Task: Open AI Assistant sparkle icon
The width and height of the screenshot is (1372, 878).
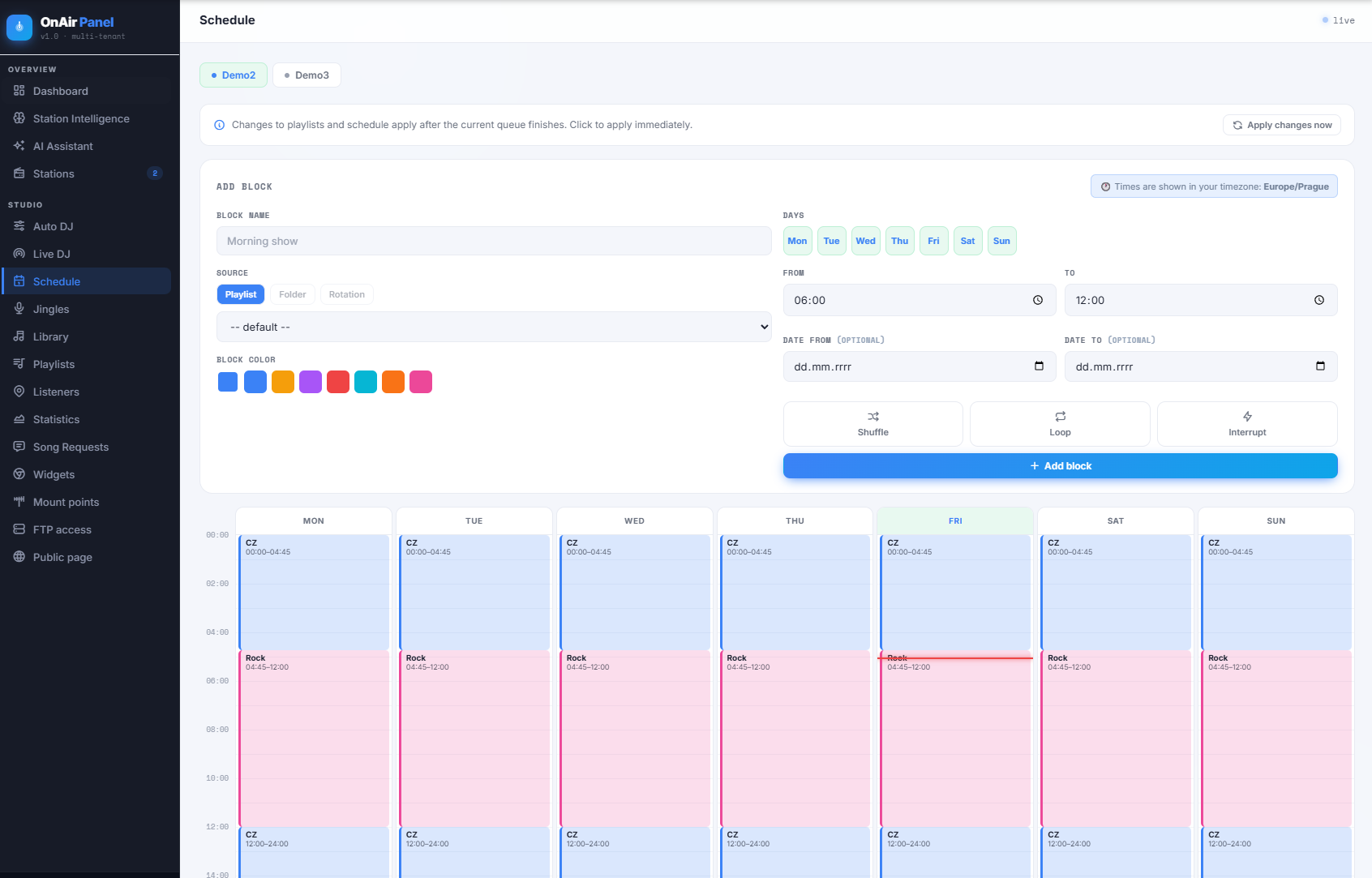Action: 19,146
